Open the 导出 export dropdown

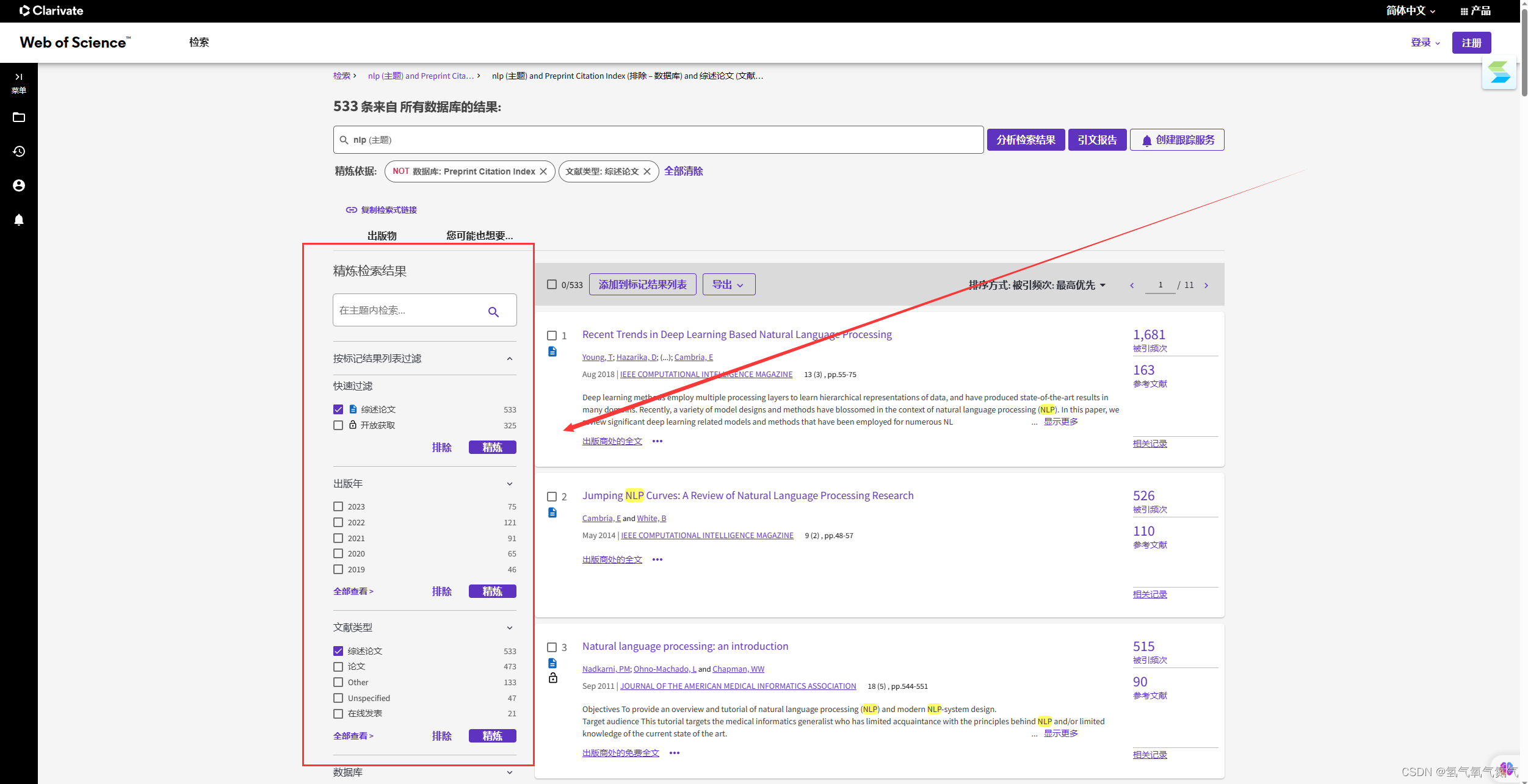pyautogui.click(x=728, y=285)
